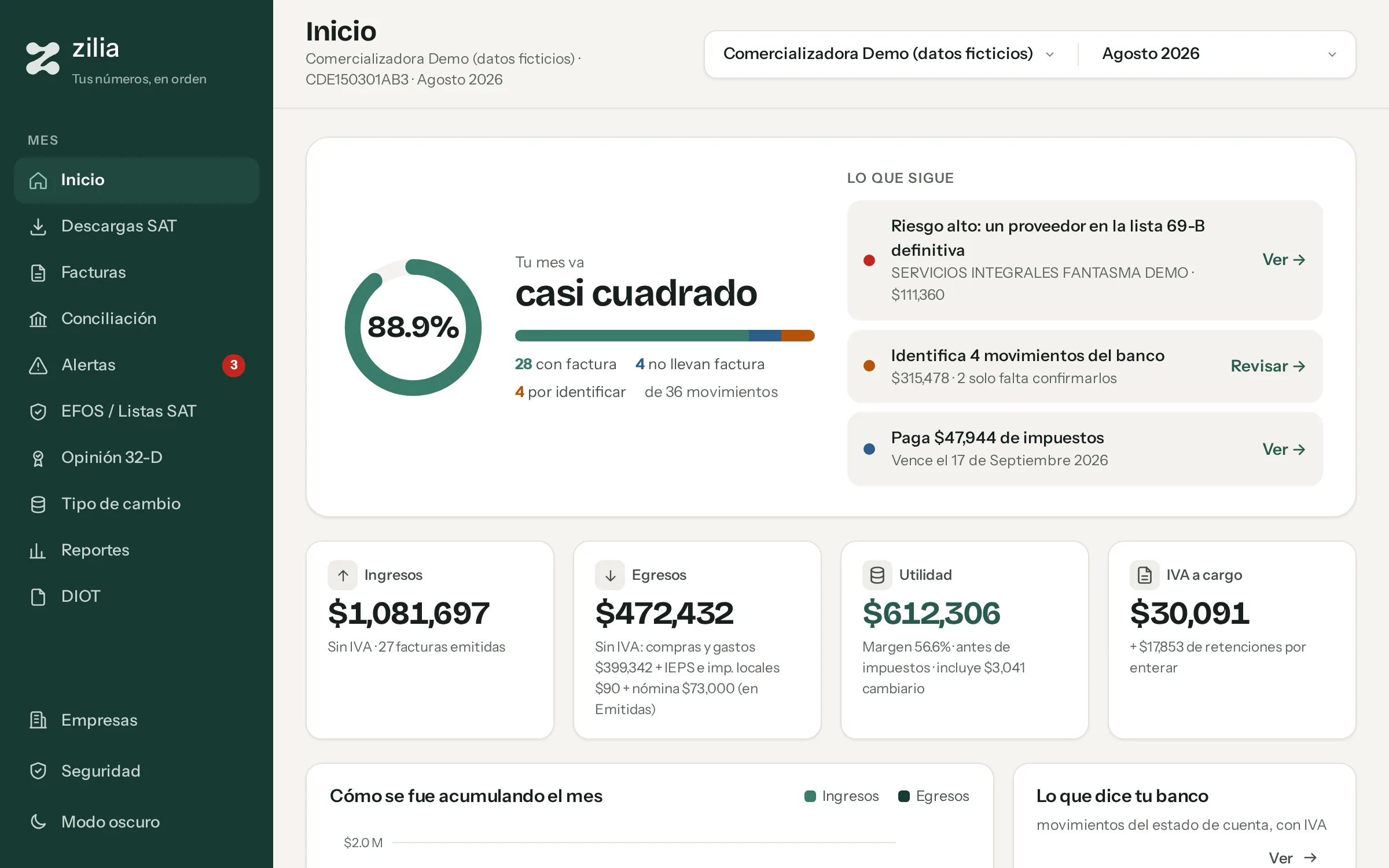Toggle the Ingresos legend series in chart
This screenshot has height=868, width=1389.
click(x=842, y=796)
